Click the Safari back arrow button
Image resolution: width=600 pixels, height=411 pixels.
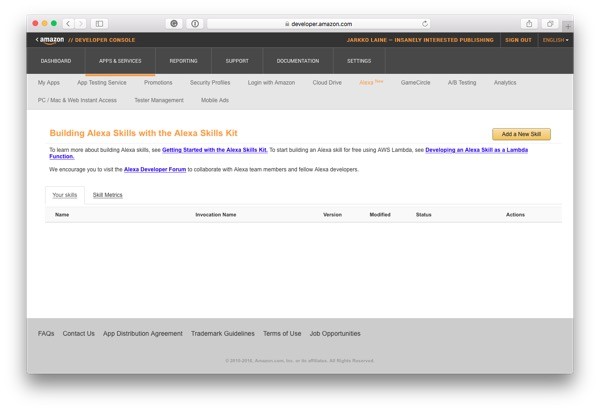[68, 24]
